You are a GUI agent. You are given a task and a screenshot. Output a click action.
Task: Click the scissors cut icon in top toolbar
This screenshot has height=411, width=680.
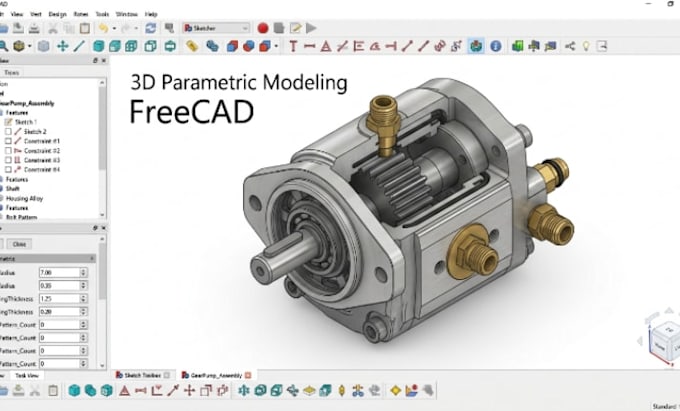(x=52, y=28)
